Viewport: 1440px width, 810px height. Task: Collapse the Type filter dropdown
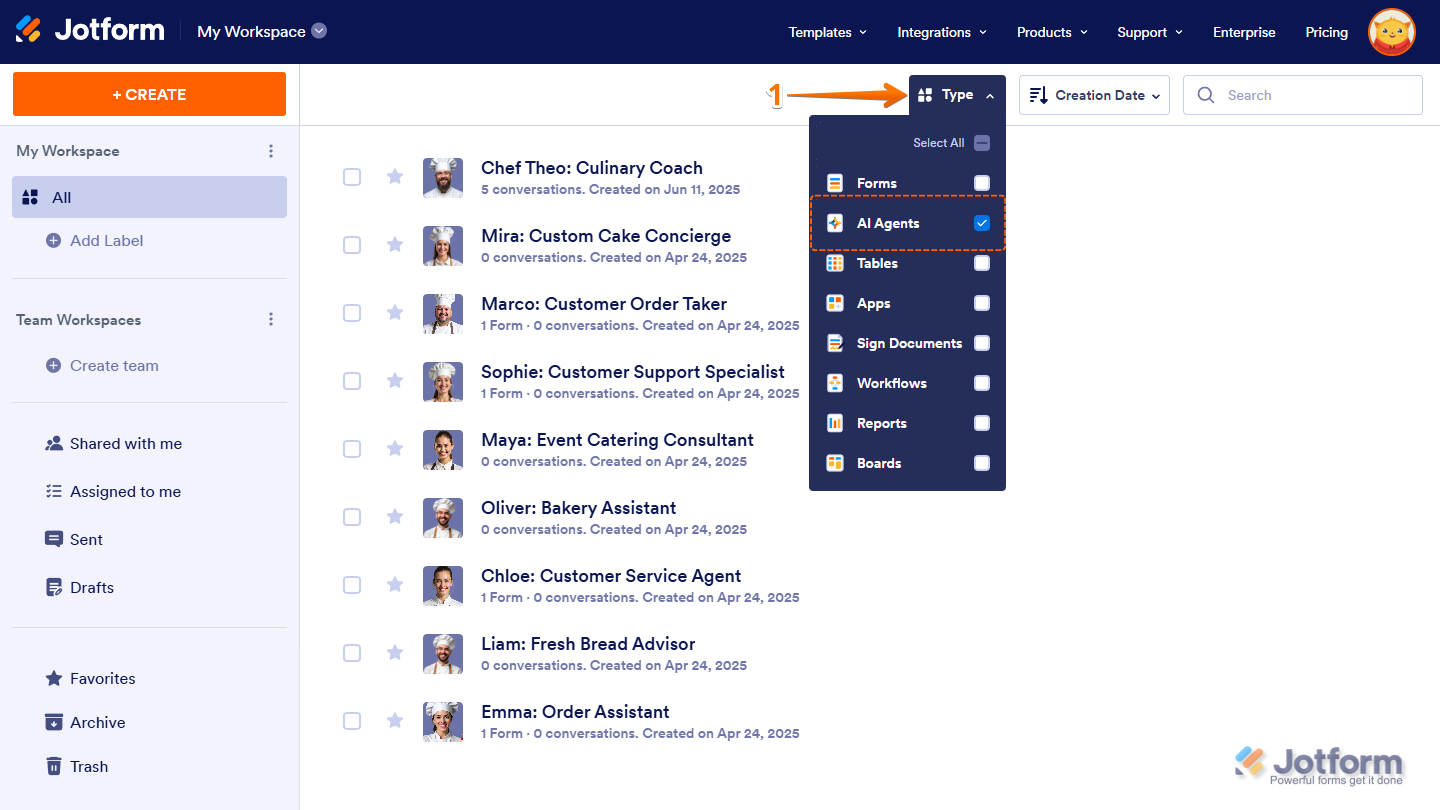click(957, 95)
